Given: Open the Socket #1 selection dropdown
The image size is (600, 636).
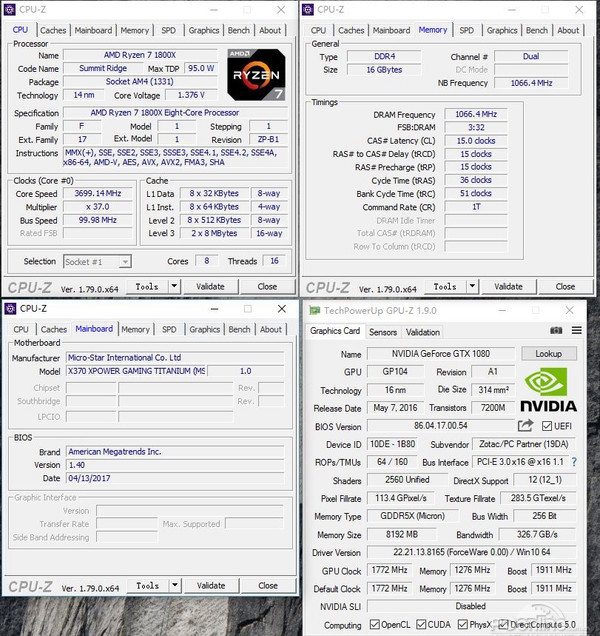Looking at the screenshot, I should 97,262.
